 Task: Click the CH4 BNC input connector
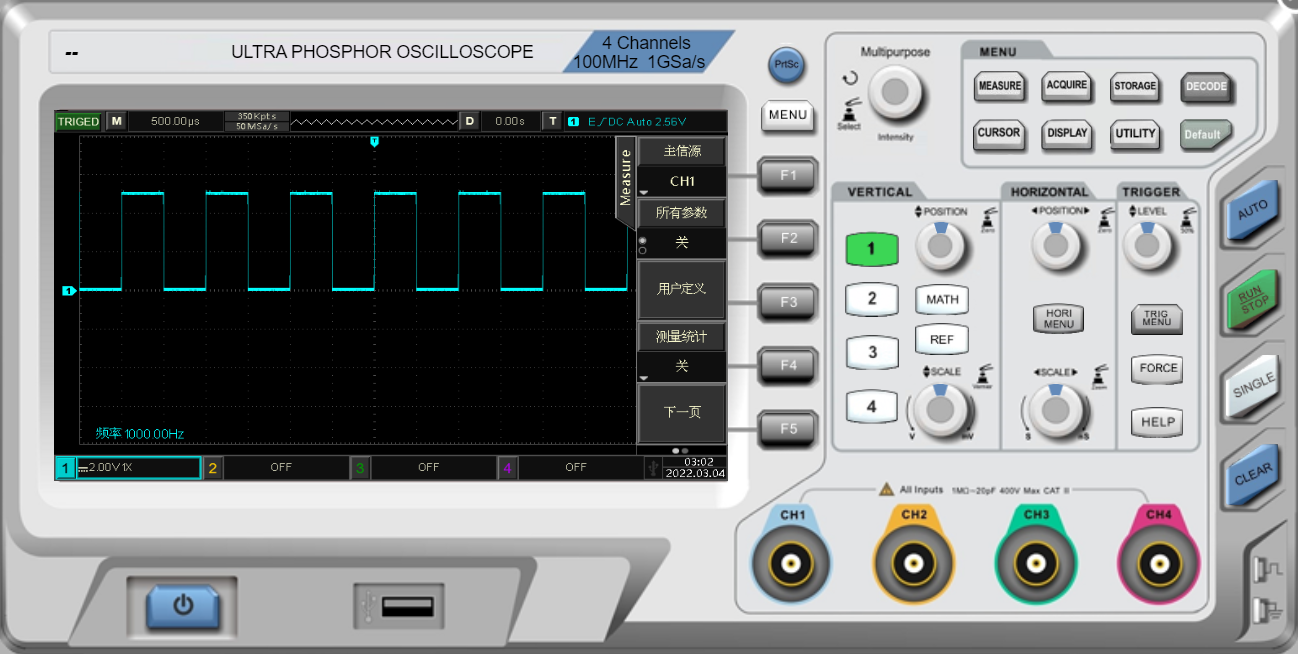pos(1158,565)
